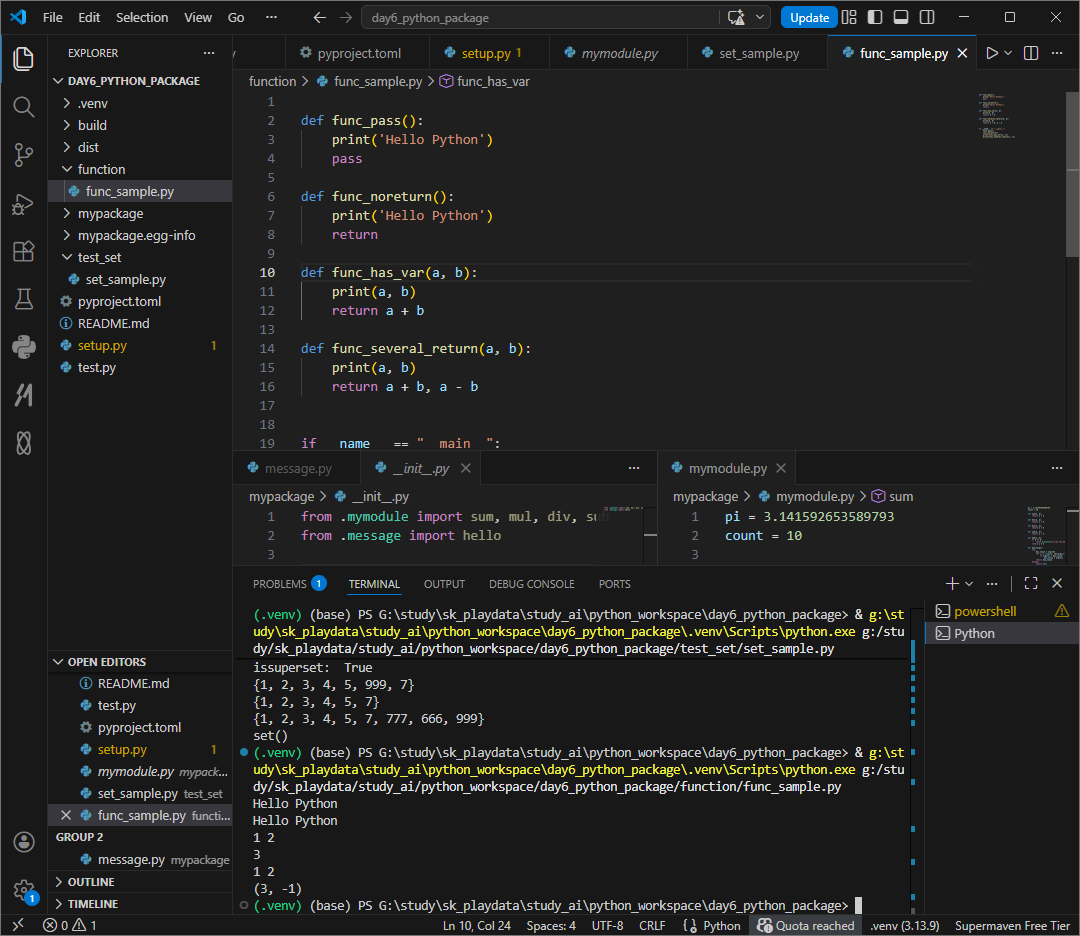Open setup.py in the file tree
The image size is (1080, 936).
tap(141, 346)
